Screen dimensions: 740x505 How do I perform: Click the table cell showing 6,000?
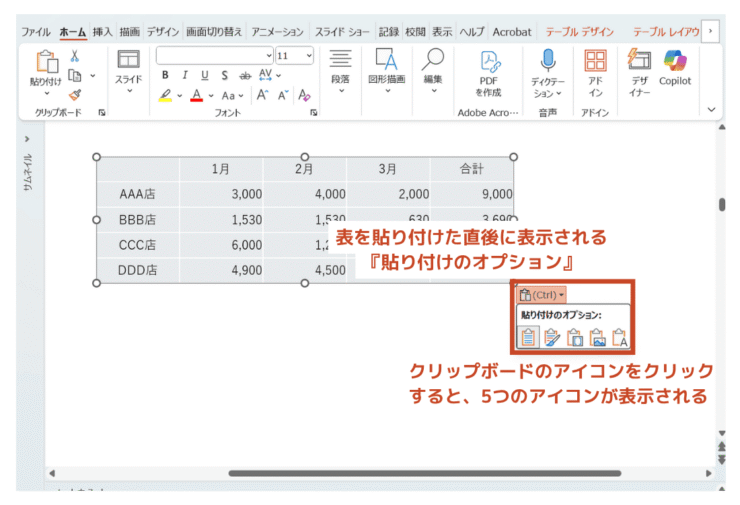221,244
